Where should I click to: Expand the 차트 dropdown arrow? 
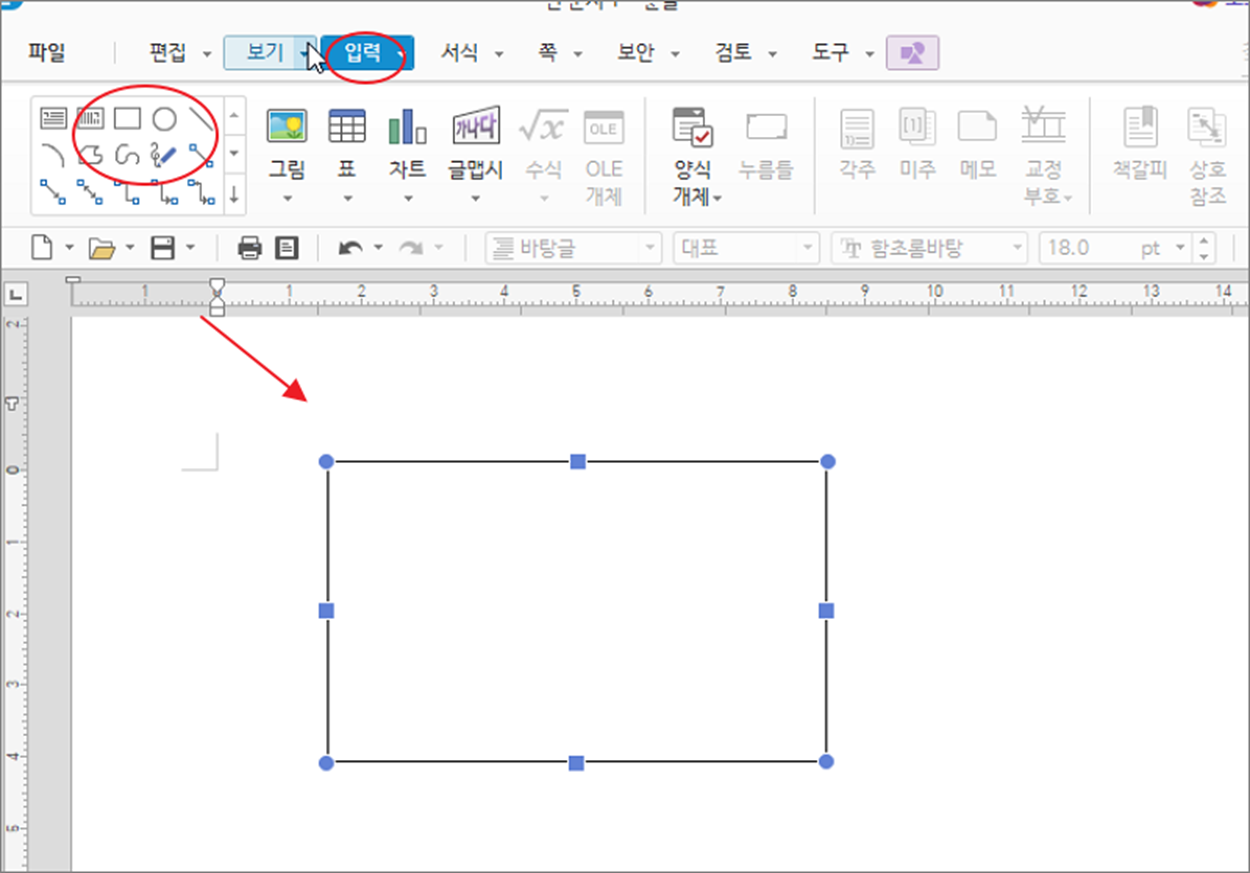point(407,198)
